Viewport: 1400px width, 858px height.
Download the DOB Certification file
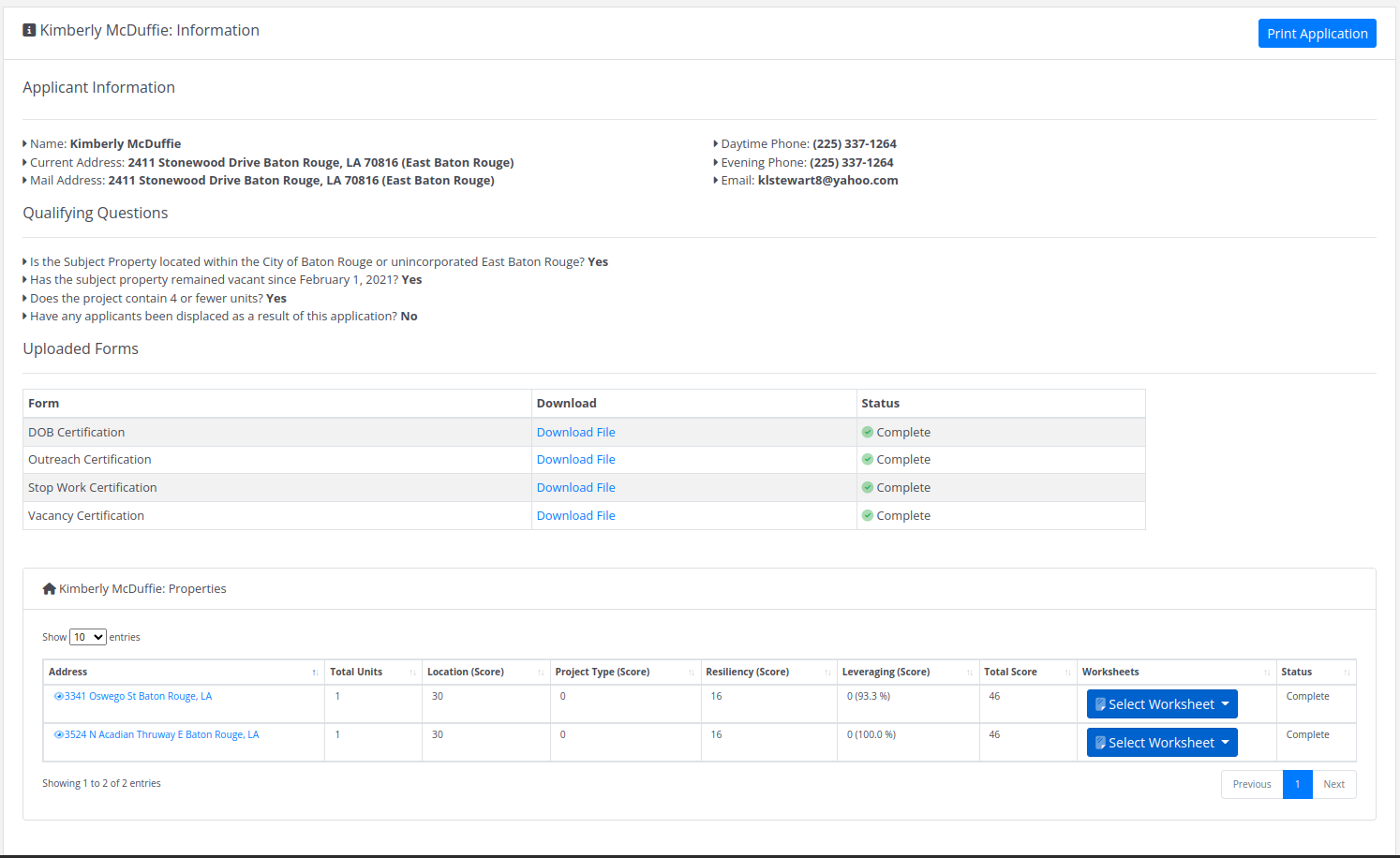coord(575,433)
